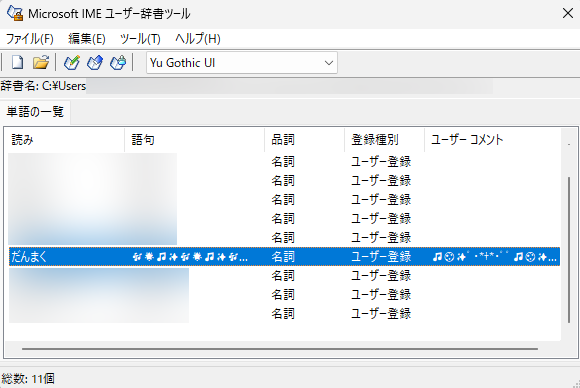Image resolution: width=580 pixels, height=388 pixels.
Task: Open the Yu Gothic UI font dropdown
Action: click(x=242, y=63)
